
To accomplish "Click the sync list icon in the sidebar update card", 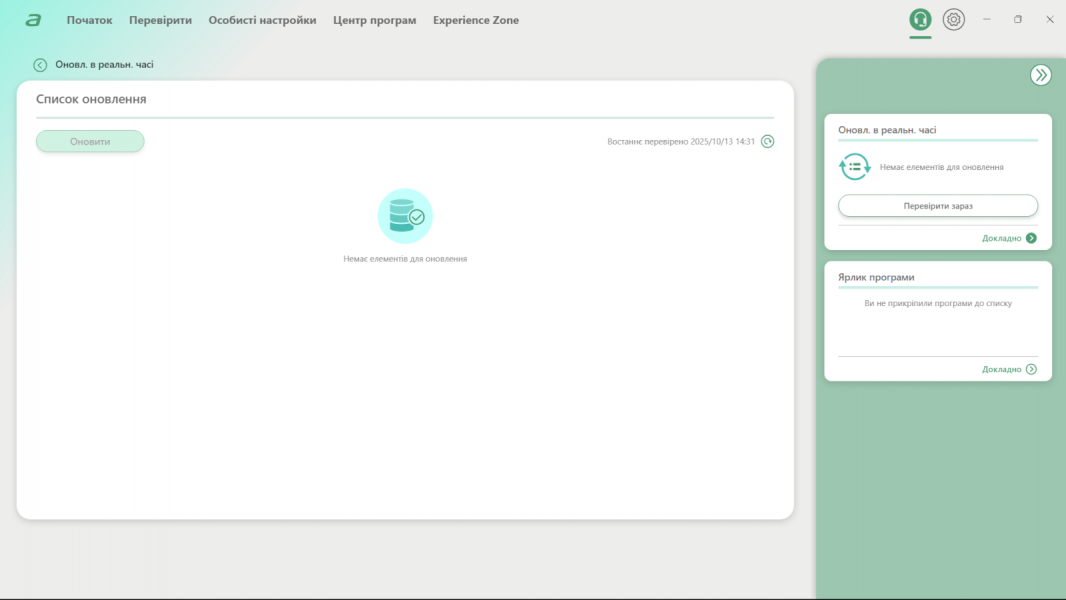I will (854, 167).
